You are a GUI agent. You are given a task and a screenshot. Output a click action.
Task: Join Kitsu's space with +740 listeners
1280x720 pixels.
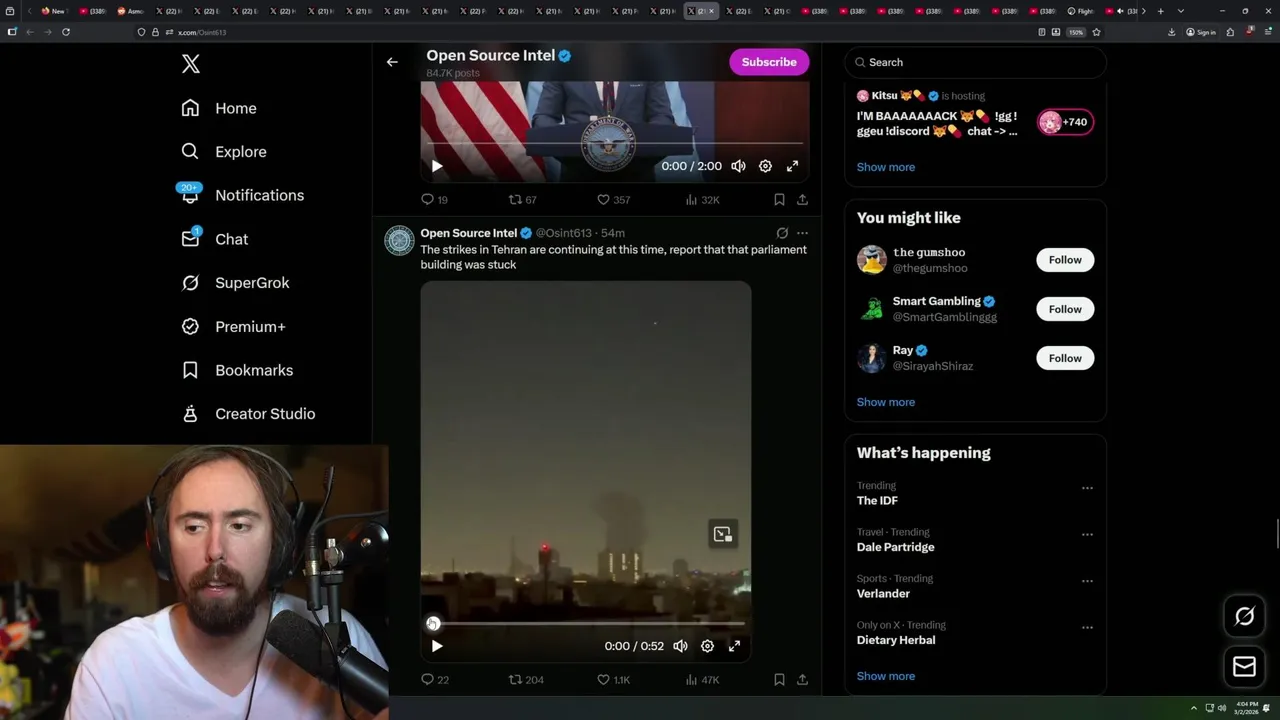click(1065, 122)
